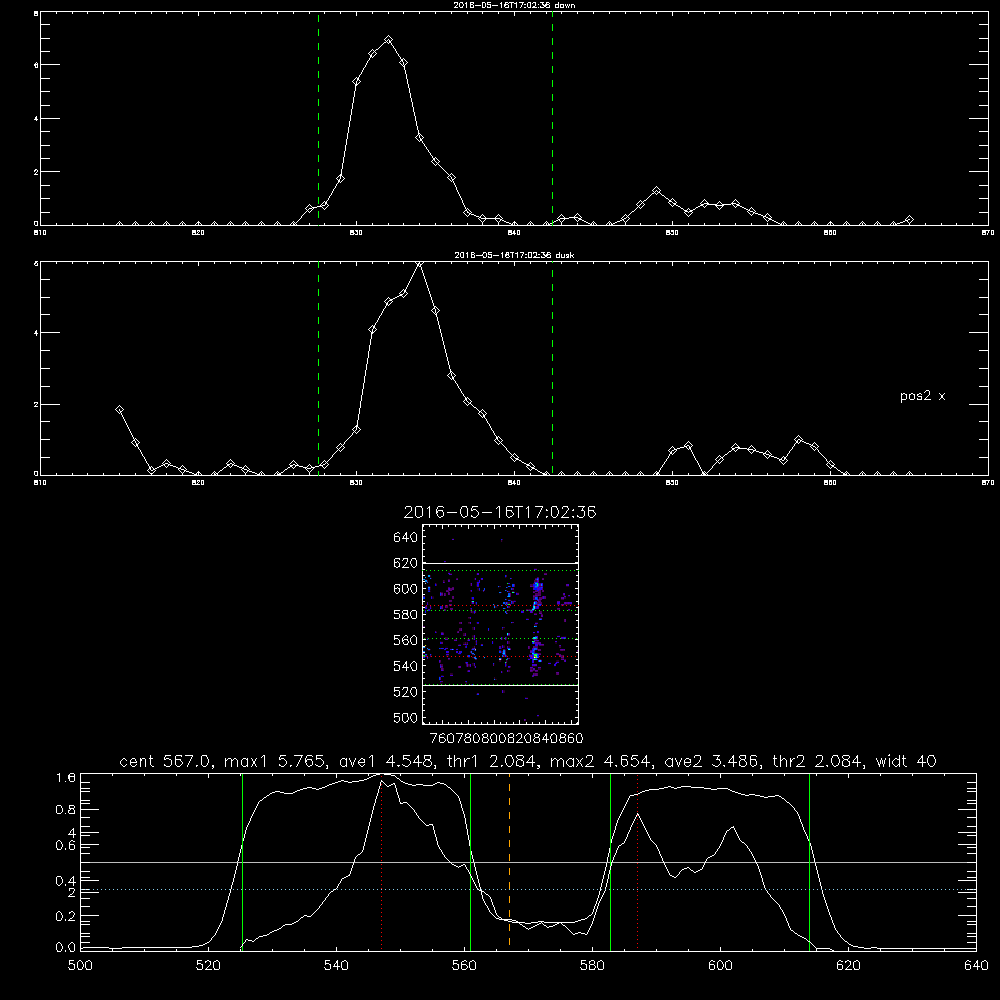This screenshot has height=1000, width=1000.
Task: Click the "520" y-axis label of image panel
Action: pyautogui.click(x=406, y=692)
